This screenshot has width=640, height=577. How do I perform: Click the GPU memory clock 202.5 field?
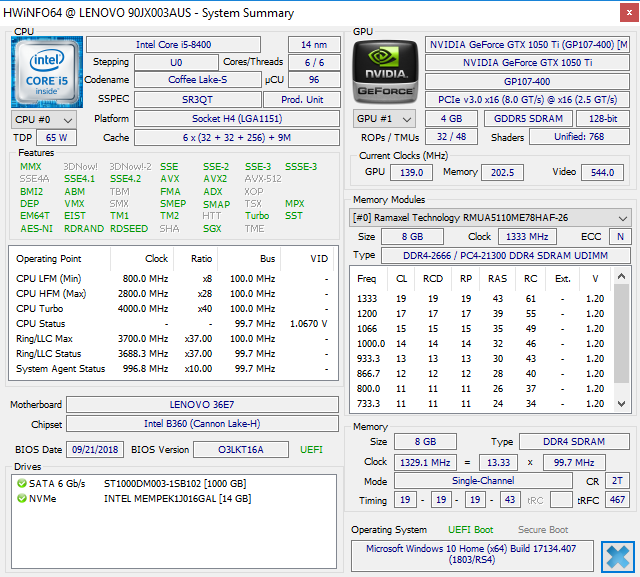point(502,173)
